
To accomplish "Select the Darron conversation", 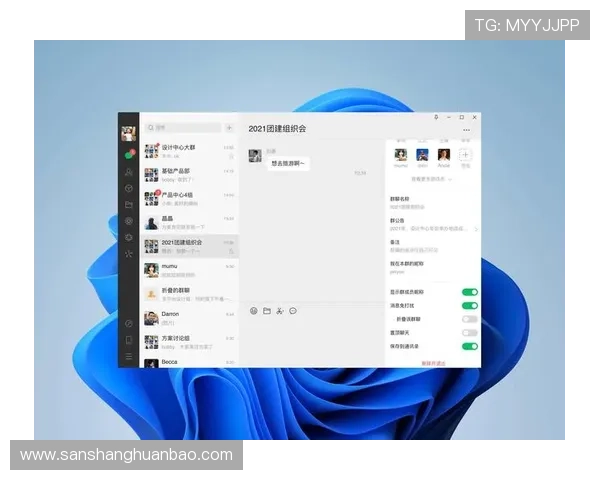I will (189, 319).
